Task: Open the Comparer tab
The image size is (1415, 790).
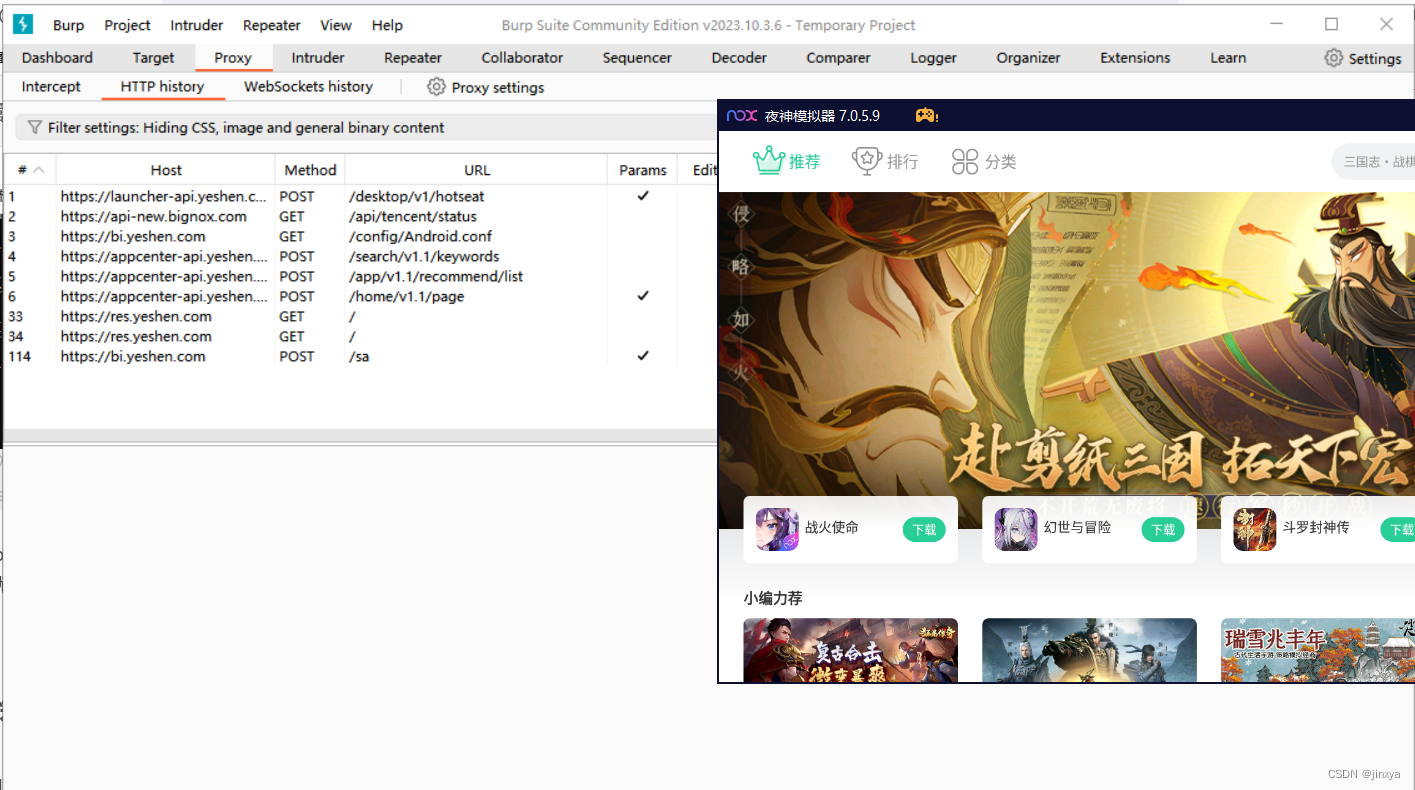Action: [838, 58]
